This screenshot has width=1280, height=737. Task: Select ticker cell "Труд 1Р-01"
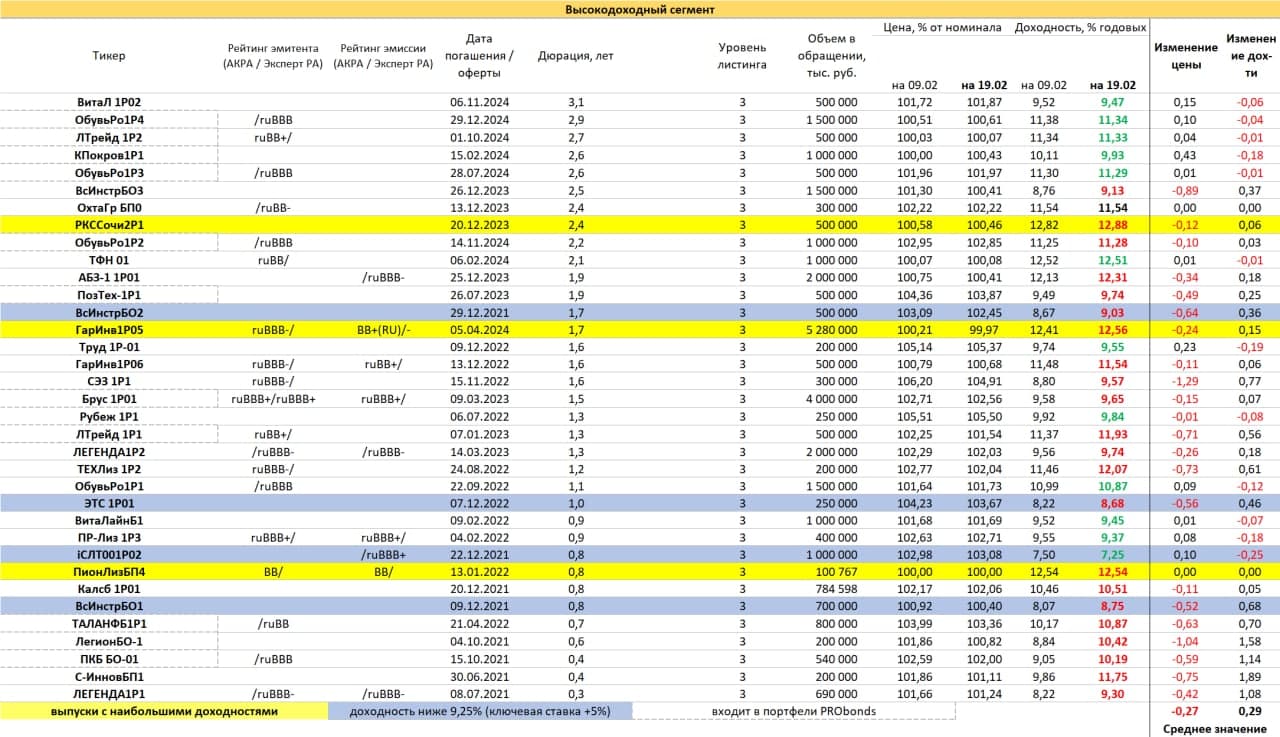click(109, 346)
